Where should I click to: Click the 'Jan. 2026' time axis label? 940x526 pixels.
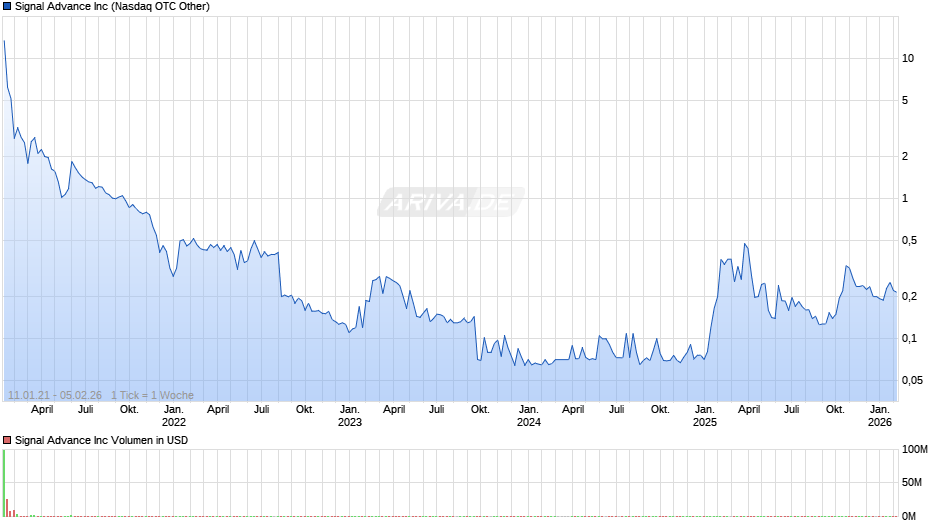(879, 416)
